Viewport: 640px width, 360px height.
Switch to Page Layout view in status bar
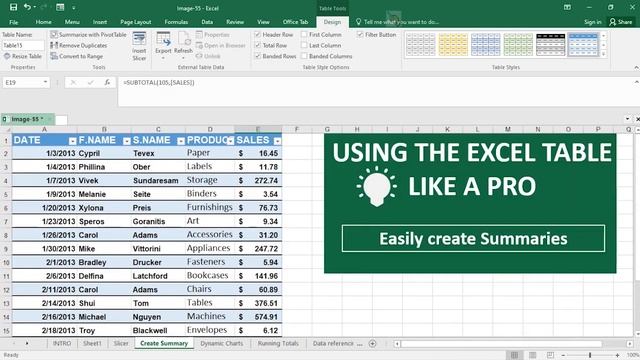pos(532,355)
